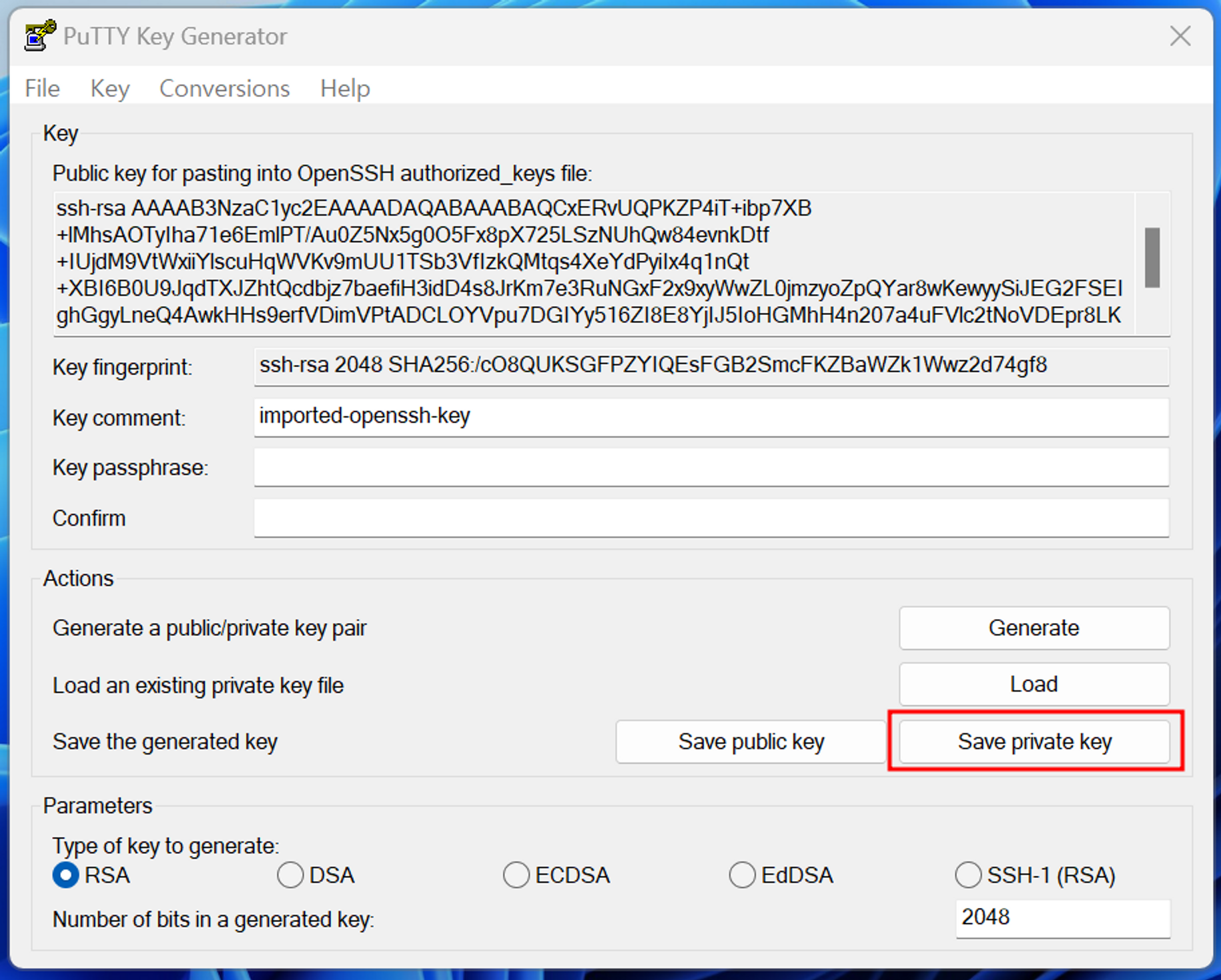Click 'Save the generated key' text
The height and width of the screenshot is (980, 1221).
165,742
